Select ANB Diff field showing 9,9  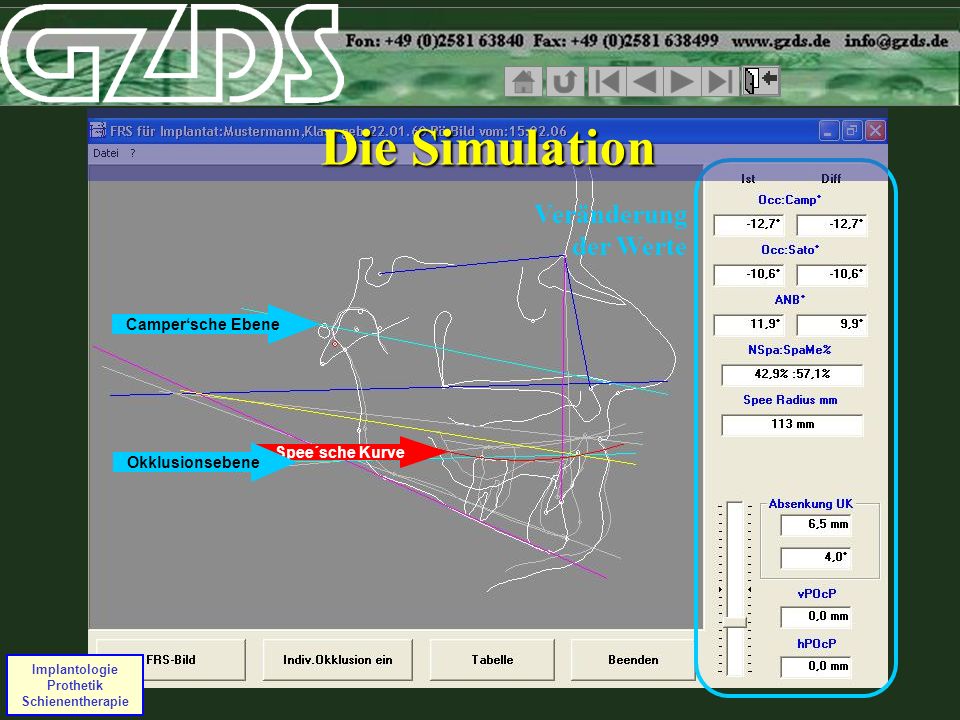831,324
